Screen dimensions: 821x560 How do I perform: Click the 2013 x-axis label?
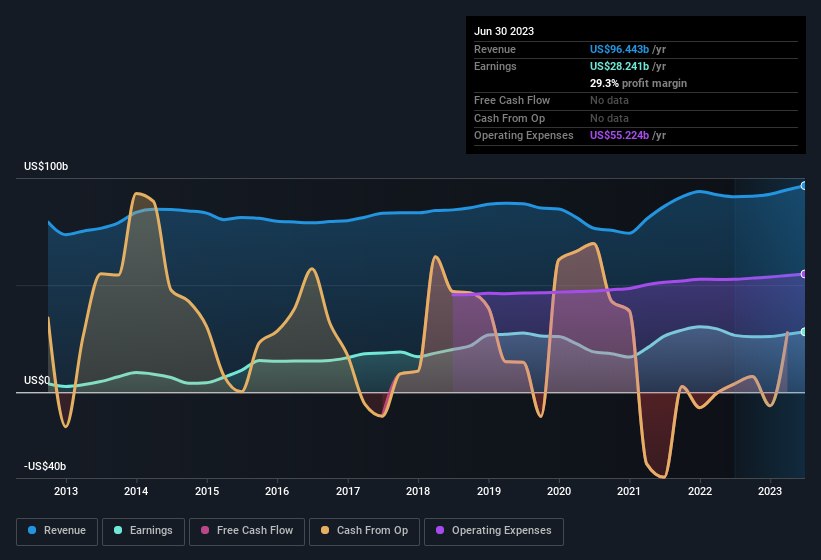[66, 491]
